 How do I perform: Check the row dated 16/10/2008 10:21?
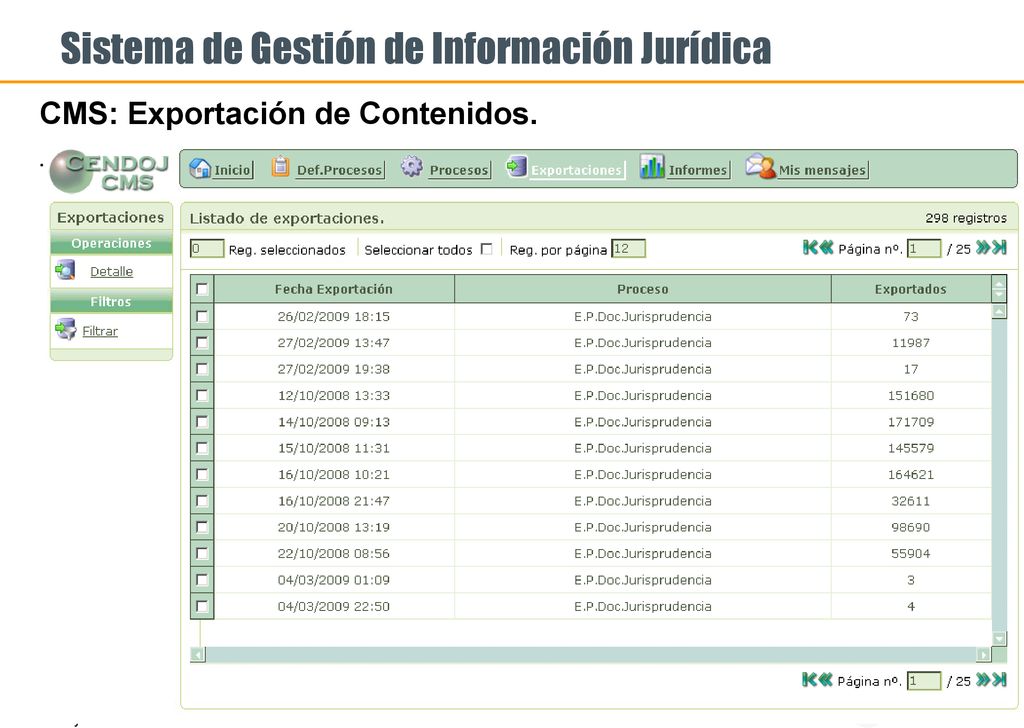click(x=202, y=474)
